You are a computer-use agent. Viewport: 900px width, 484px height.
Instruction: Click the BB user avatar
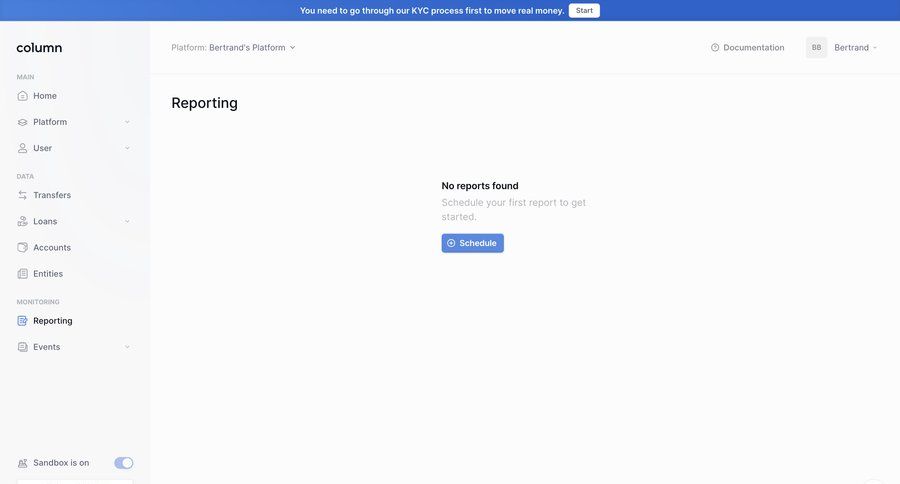816,48
